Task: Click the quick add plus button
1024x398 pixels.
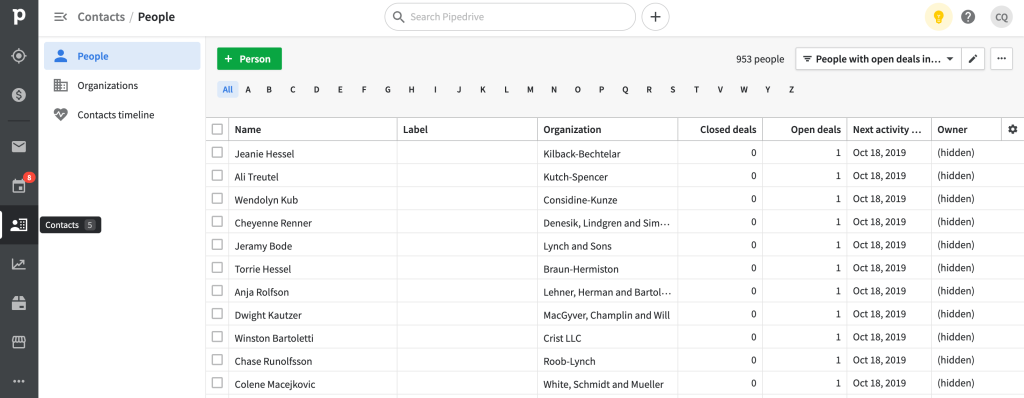Action: click(x=656, y=17)
